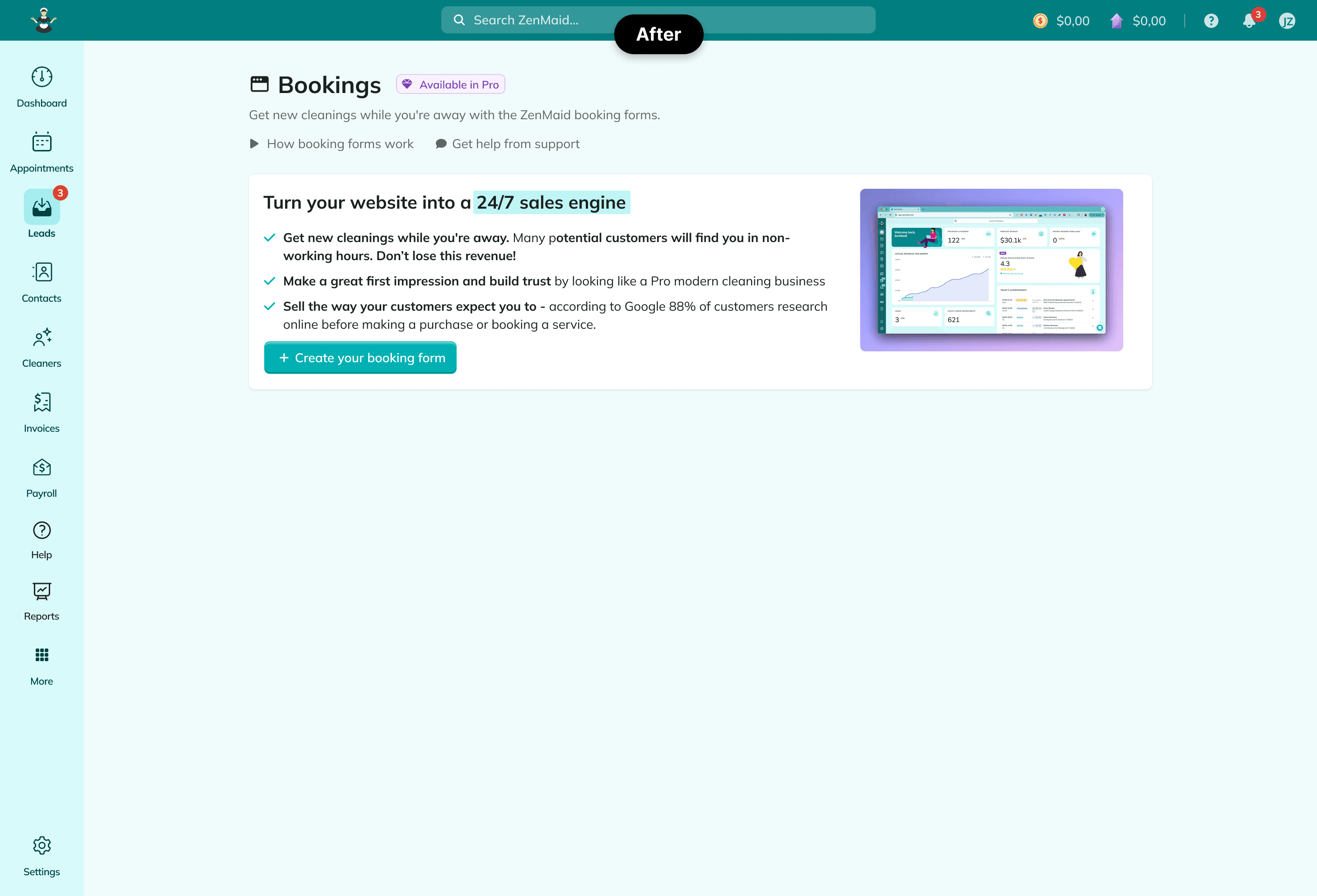Viewport: 1317px width, 896px height.
Task: Open notifications bell
Action: (x=1249, y=21)
